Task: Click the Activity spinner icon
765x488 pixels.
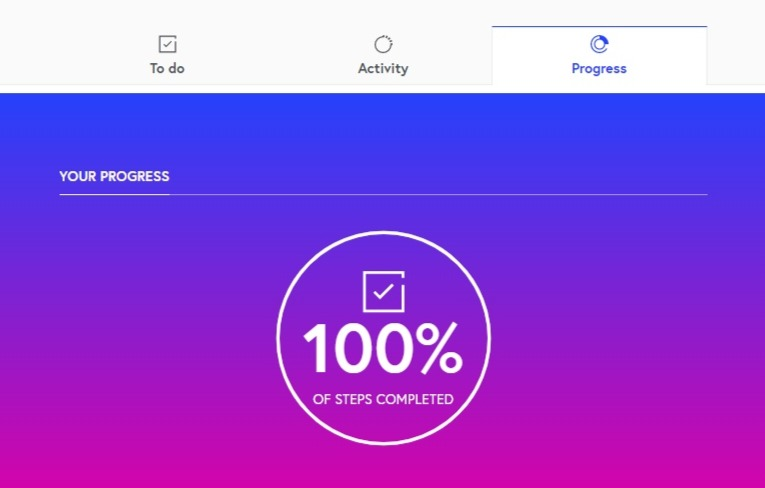Action: coord(383,44)
